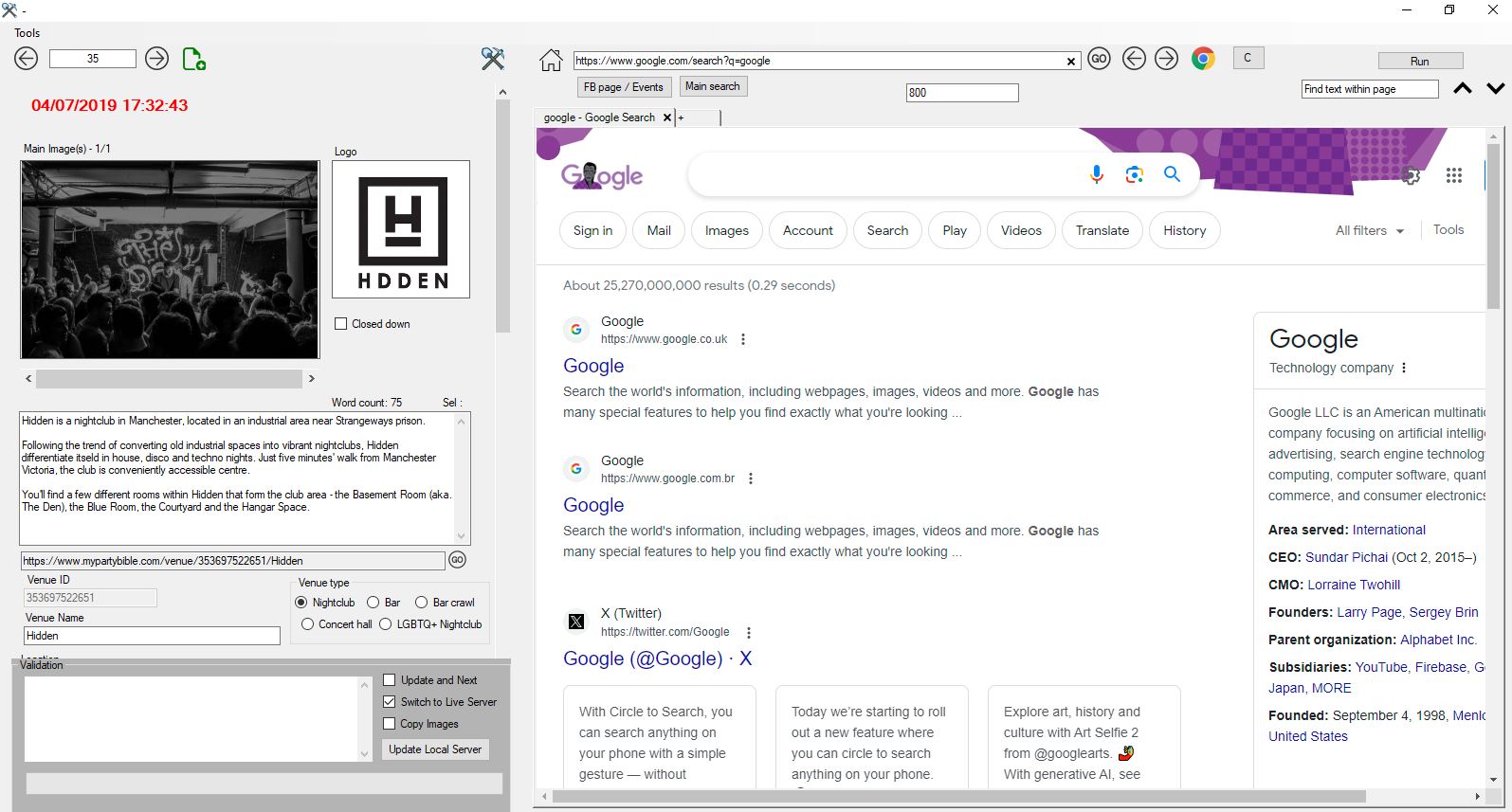Close the google - Google Search tab
This screenshot has width=1512, height=812.
click(667, 117)
